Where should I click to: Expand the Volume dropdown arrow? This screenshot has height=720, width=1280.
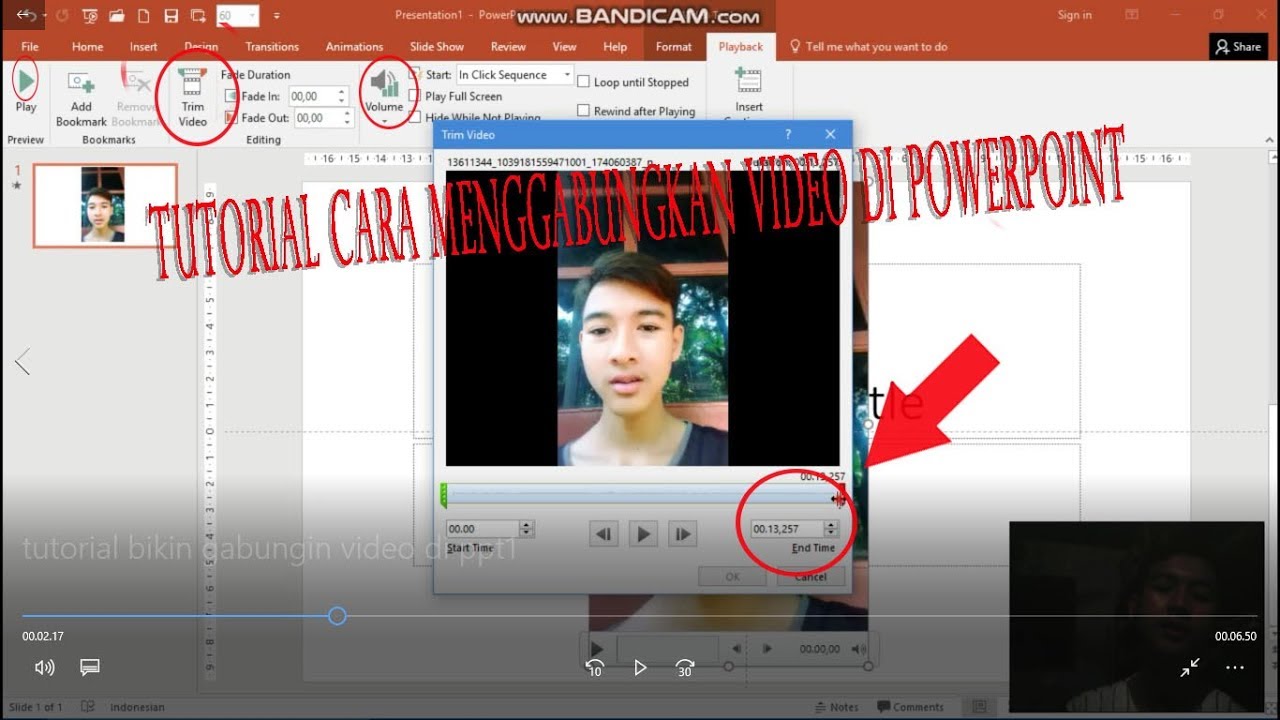coord(384,121)
